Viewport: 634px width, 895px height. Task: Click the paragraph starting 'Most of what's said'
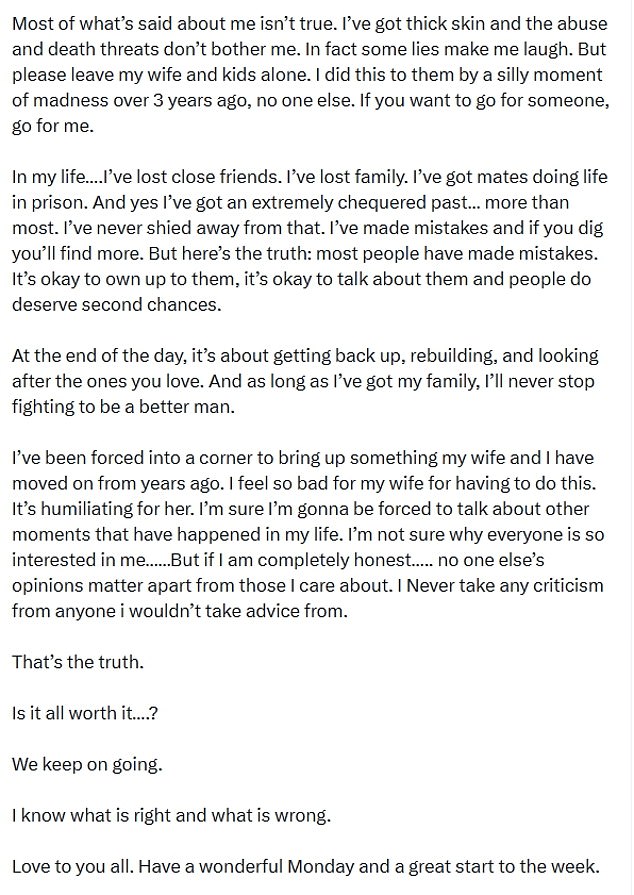pyautogui.click(x=310, y=74)
